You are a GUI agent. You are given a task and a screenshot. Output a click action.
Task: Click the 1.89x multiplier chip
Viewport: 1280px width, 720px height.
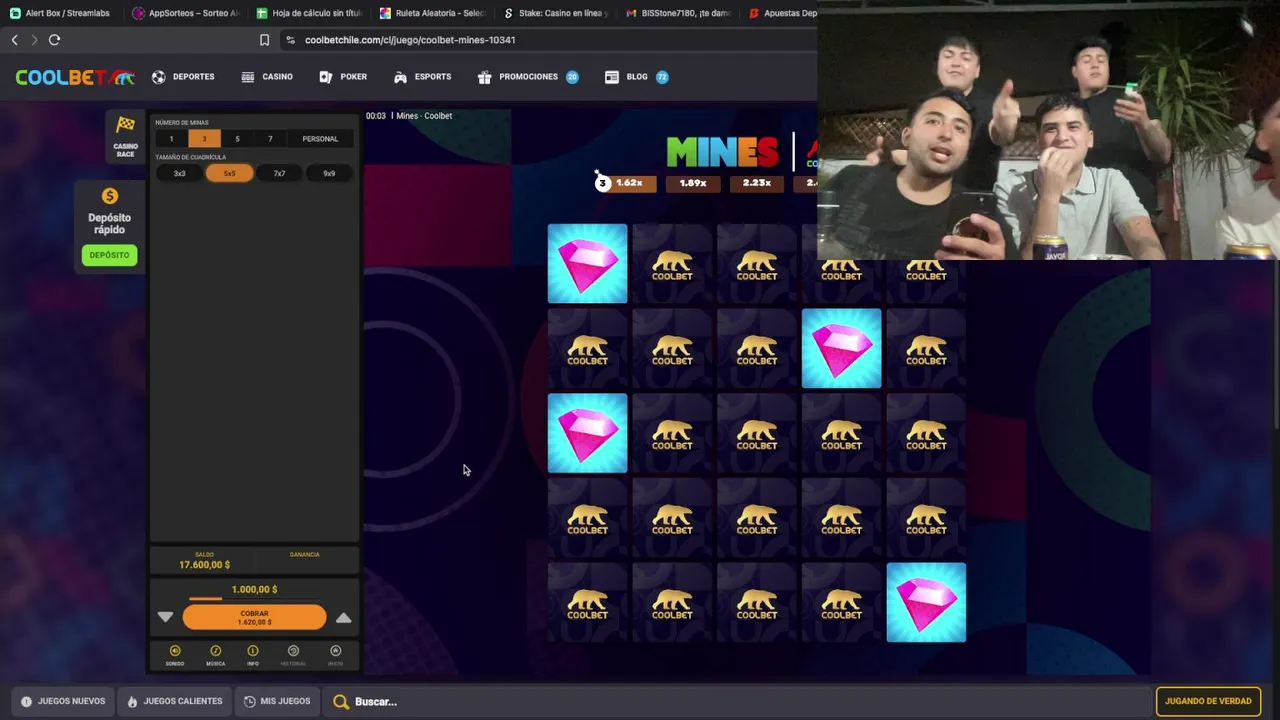[693, 183]
